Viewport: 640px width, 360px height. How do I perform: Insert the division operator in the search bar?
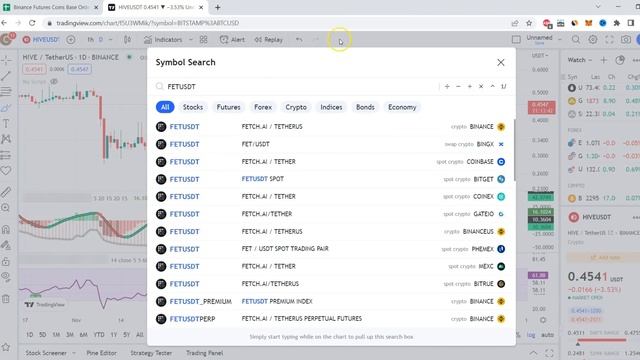click(447, 87)
